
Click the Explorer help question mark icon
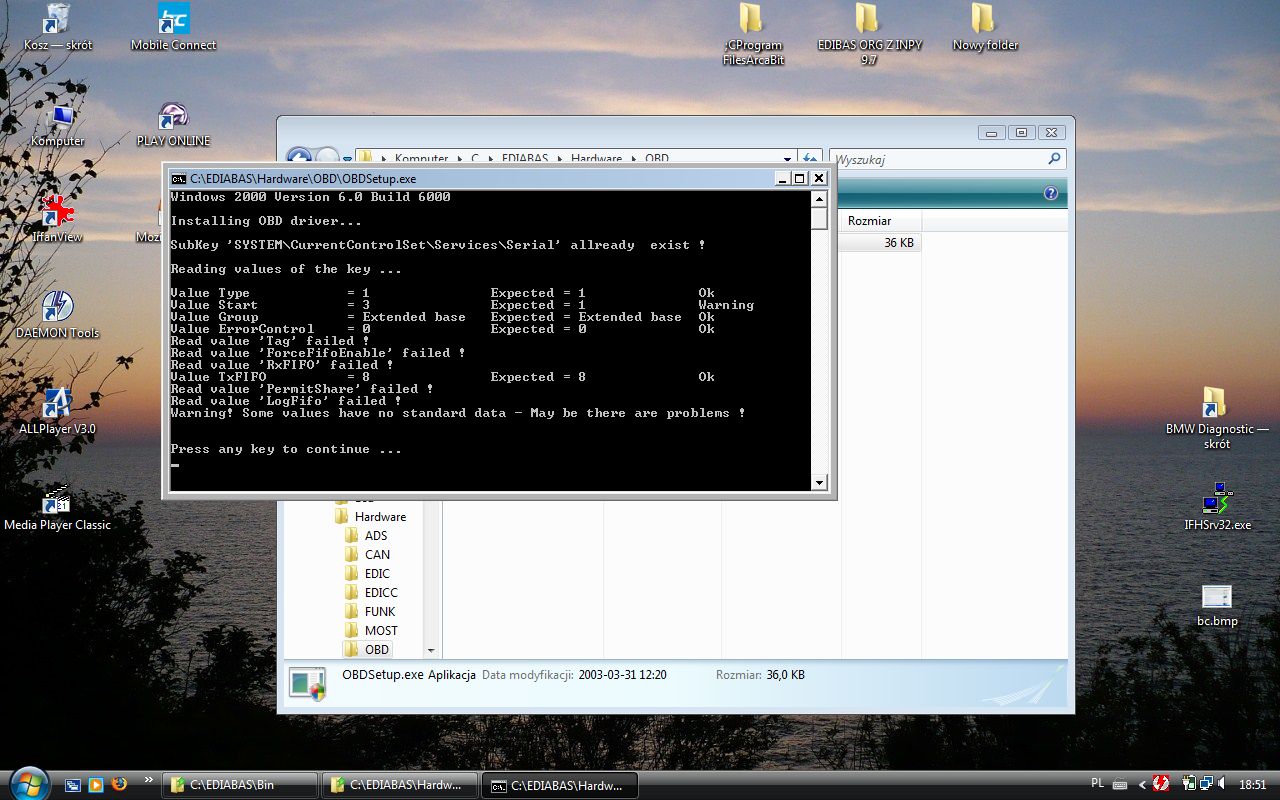coord(1051,193)
